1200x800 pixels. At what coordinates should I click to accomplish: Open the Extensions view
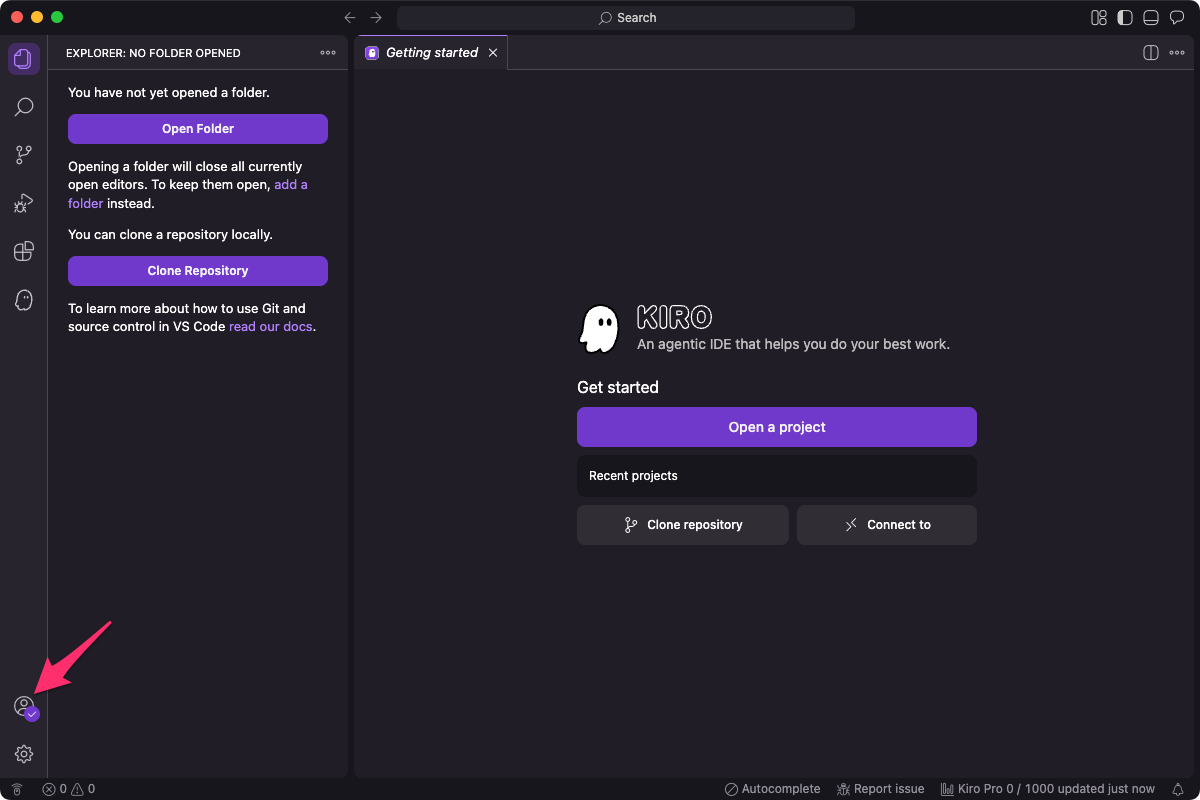click(24, 251)
